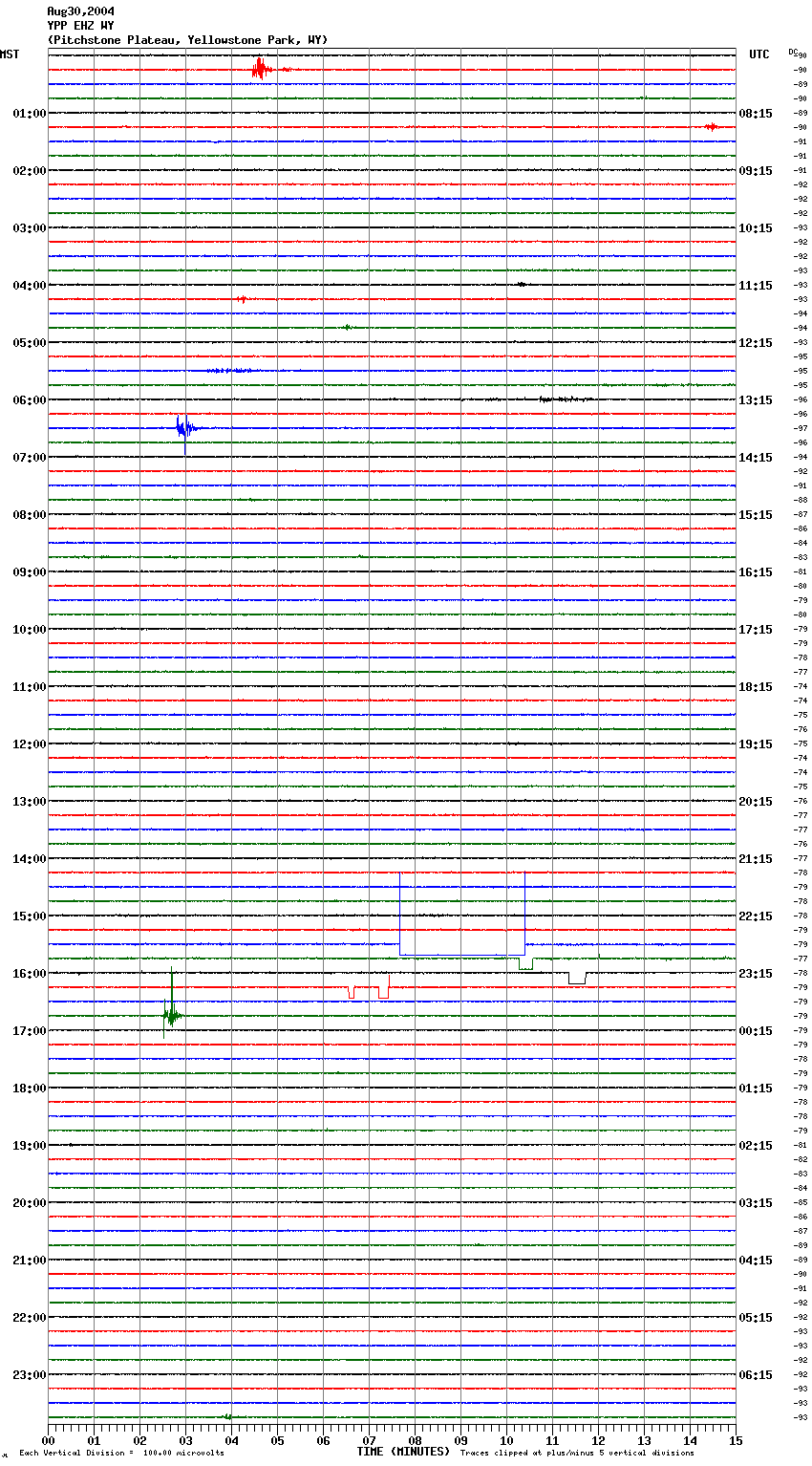
Task: Click the 10:15 UTC time label
Action: tap(756, 228)
